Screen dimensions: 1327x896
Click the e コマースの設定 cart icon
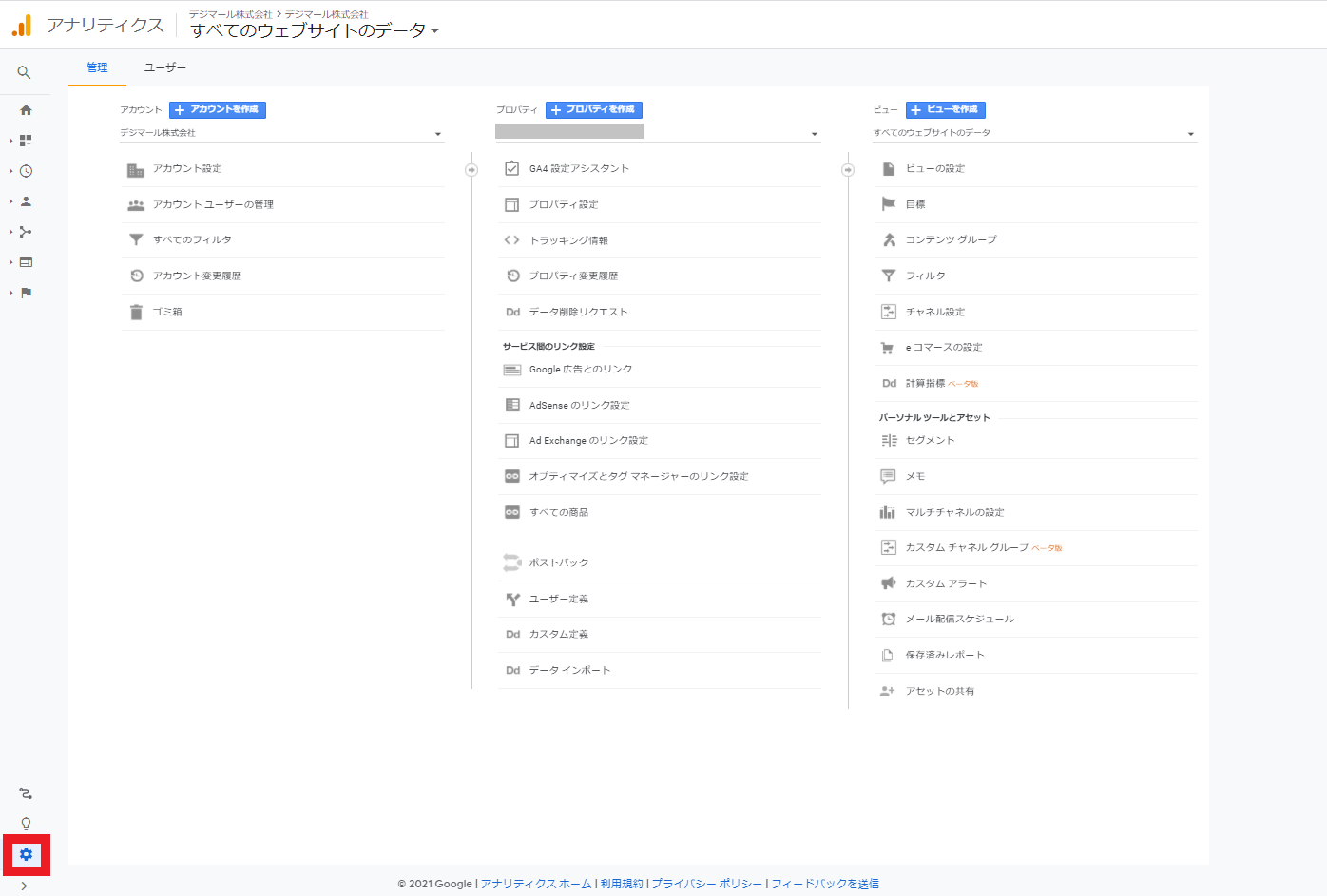pos(887,348)
